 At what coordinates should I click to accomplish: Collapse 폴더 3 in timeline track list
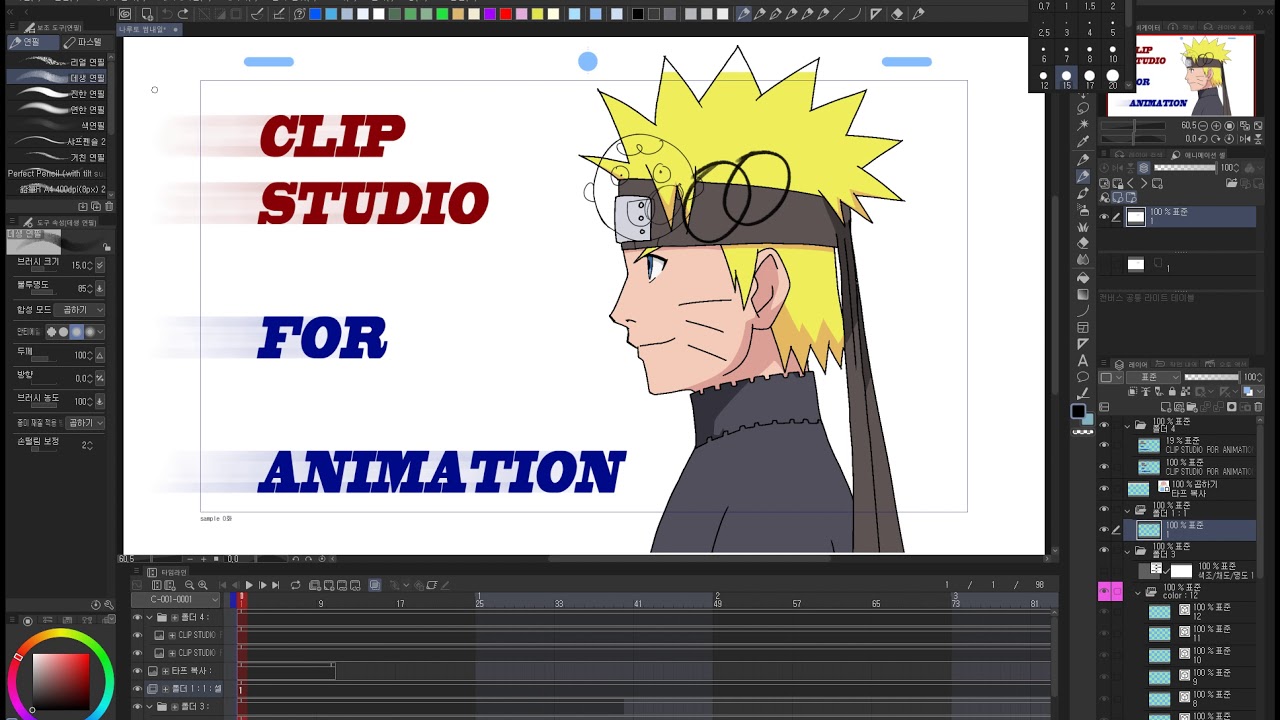150,707
